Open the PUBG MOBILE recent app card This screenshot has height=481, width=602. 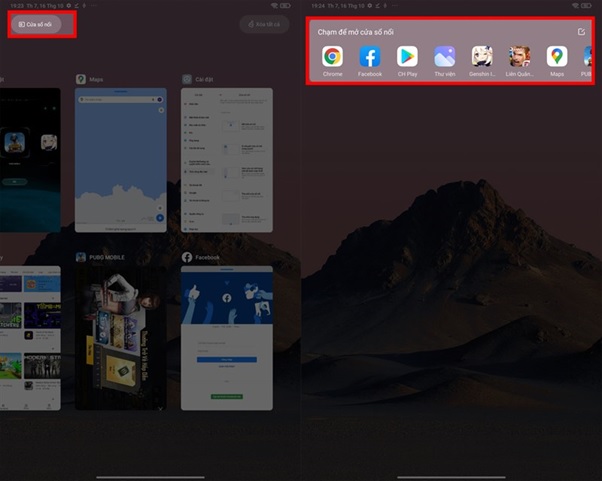coord(120,337)
